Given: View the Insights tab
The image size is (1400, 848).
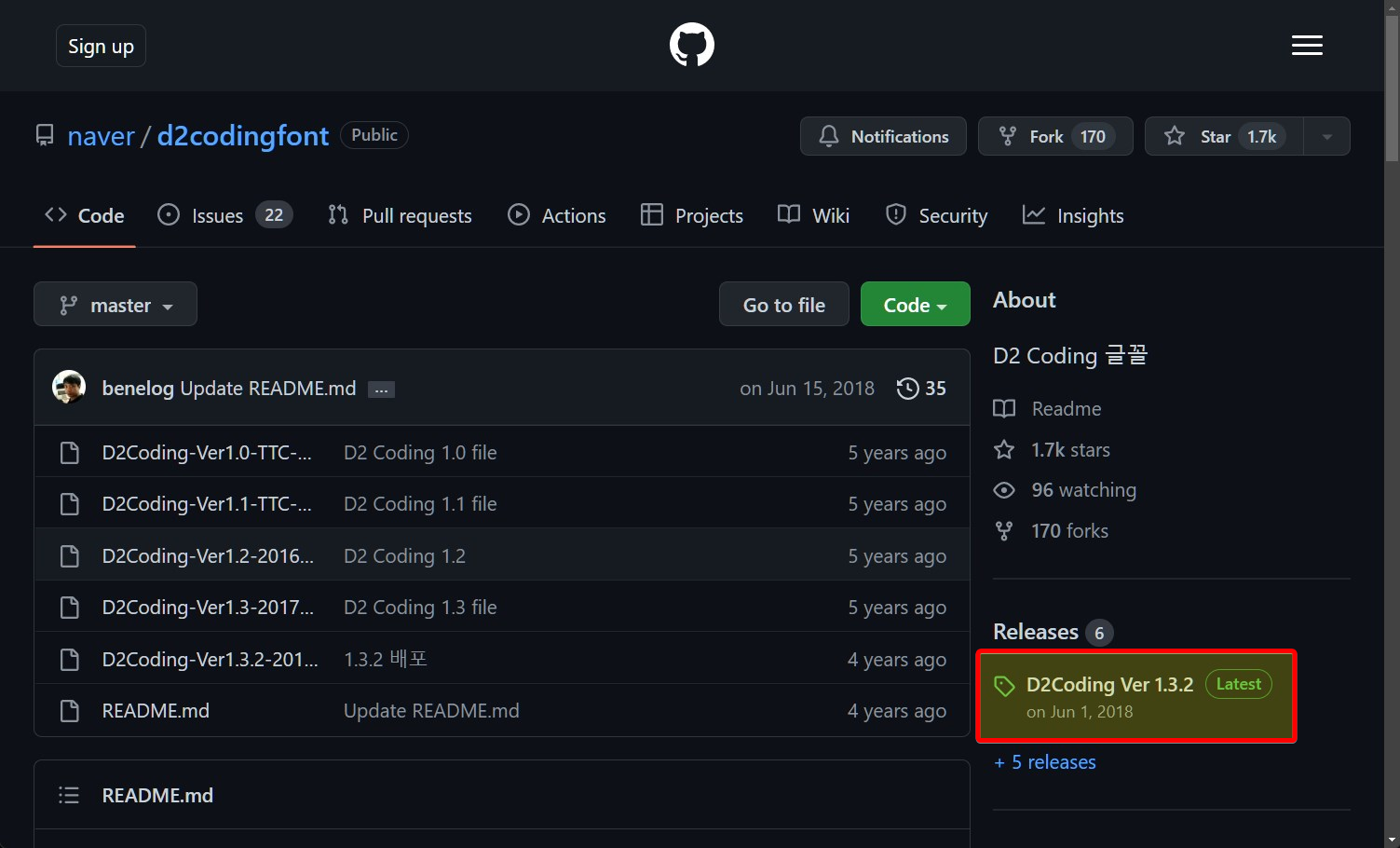Looking at the screenshot, I should tap(1073, 215).
